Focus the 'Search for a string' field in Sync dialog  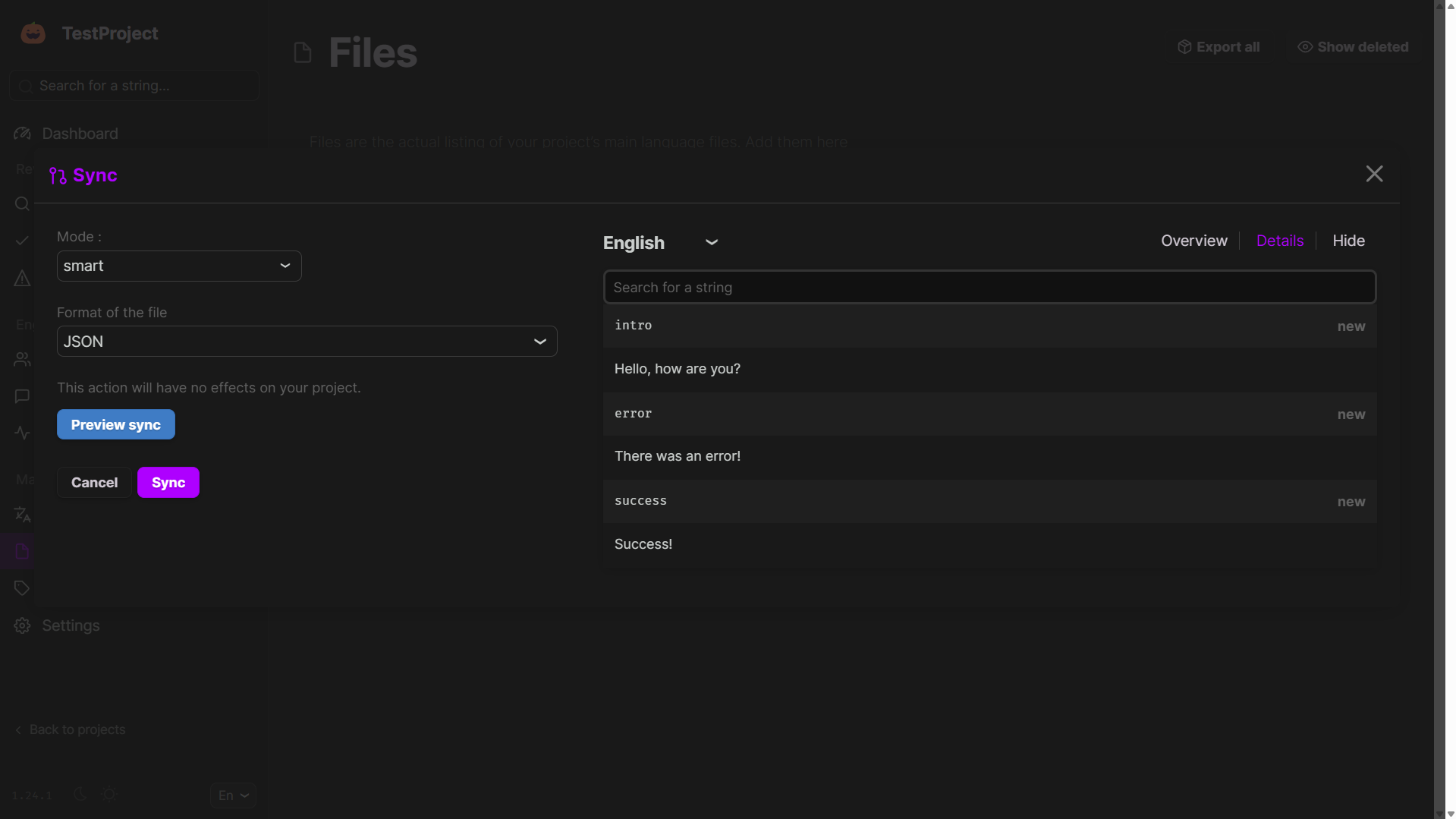(x=989, y=288)
